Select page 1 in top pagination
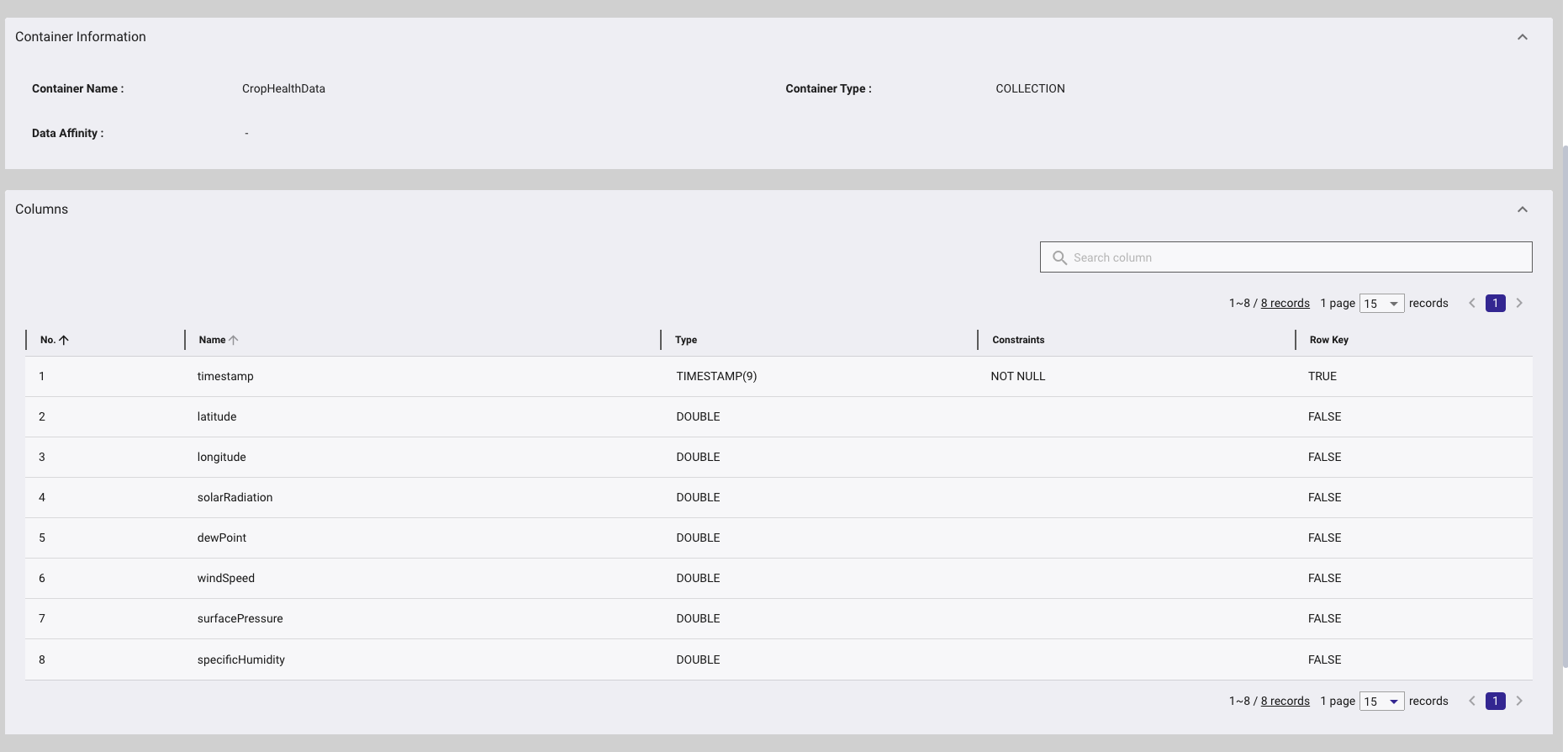 (1495, 304)
